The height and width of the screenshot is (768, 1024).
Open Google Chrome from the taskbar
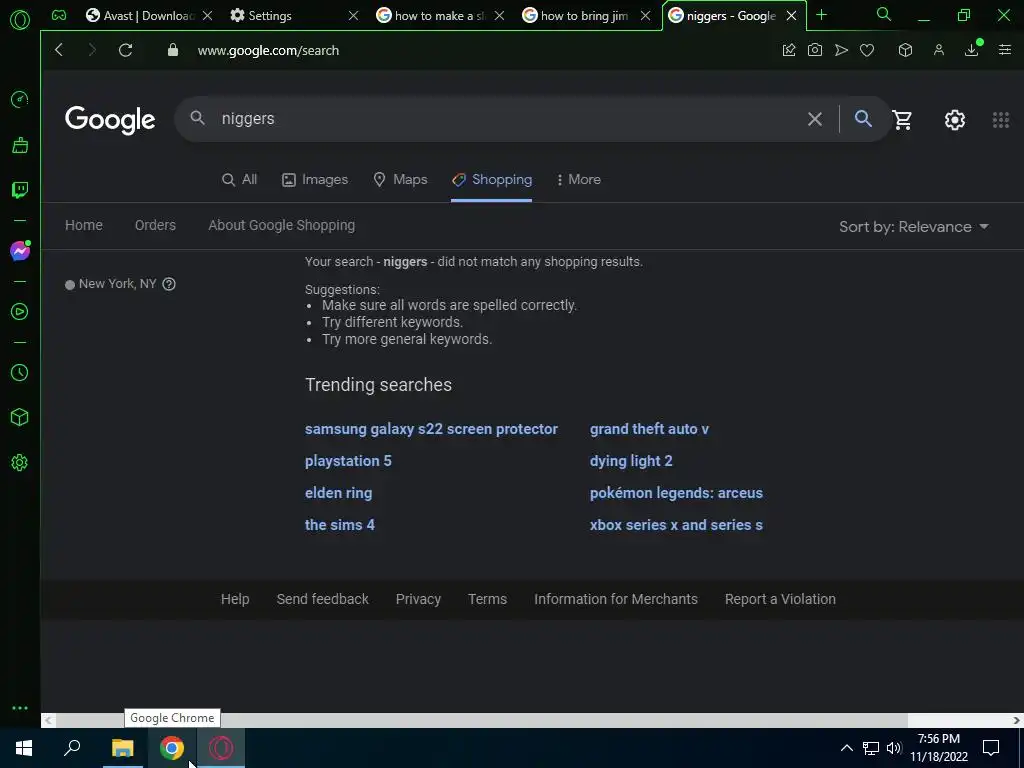click(x=172, y=748)
